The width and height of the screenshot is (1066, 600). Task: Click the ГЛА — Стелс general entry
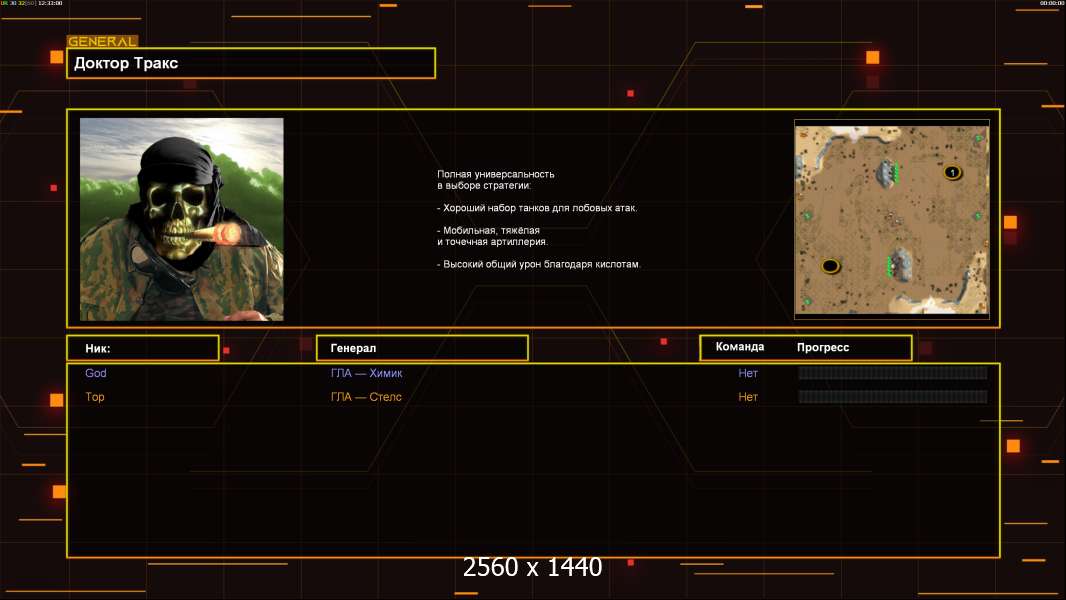tap(366, 397)
